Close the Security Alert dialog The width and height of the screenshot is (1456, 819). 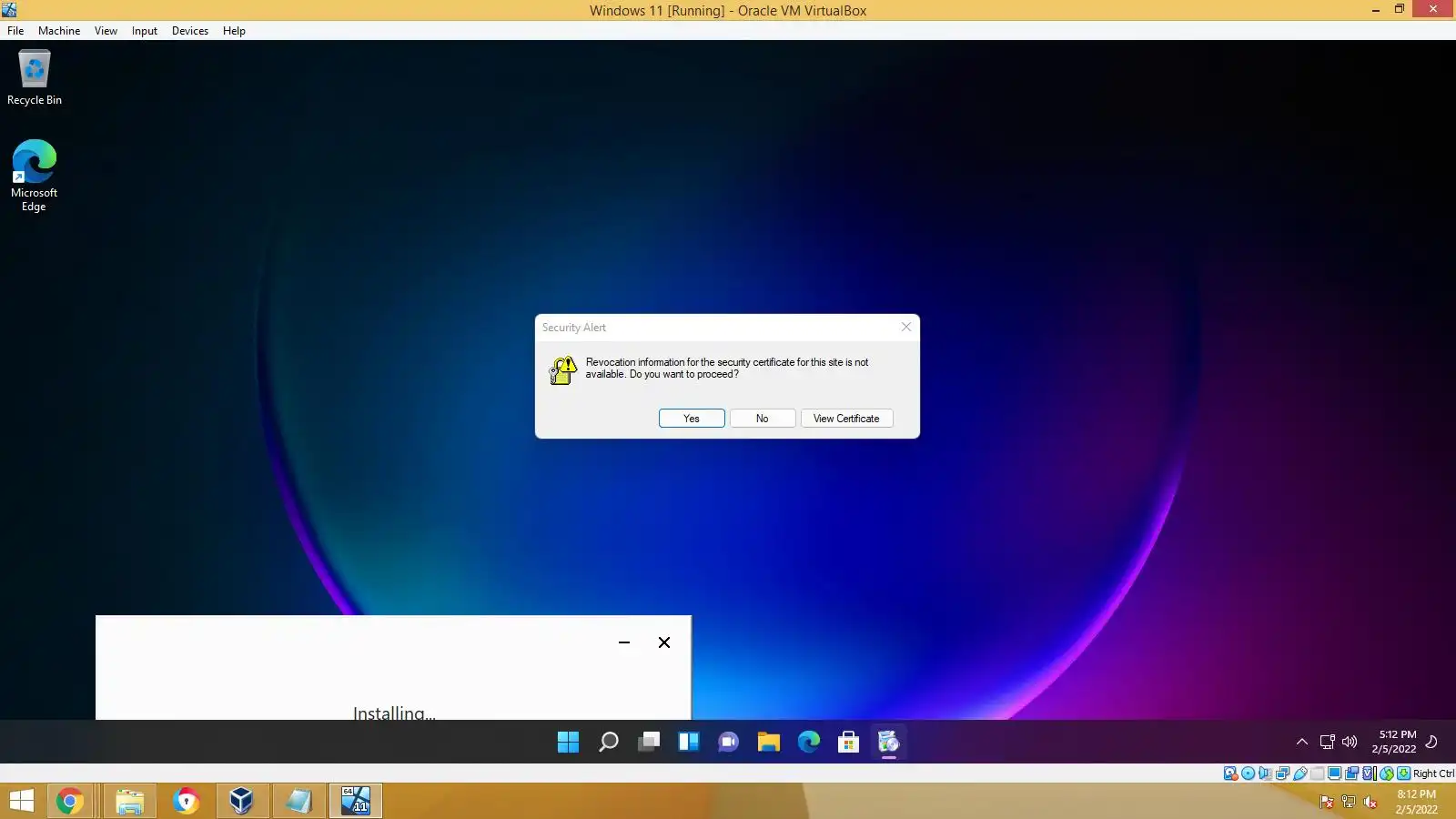[906, 327]
